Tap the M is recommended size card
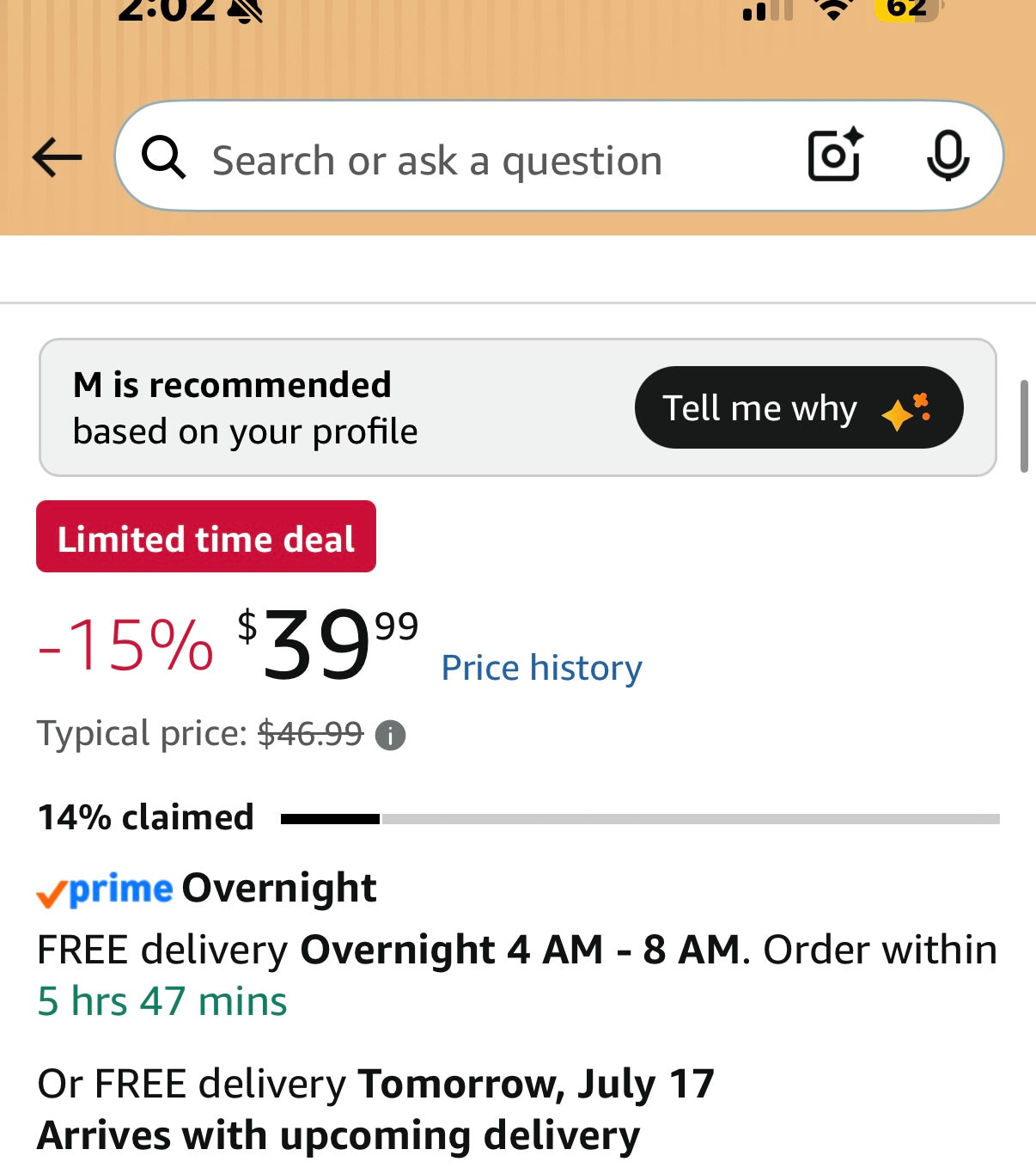Viewport: 1036px width, 1174px height. 518,407
